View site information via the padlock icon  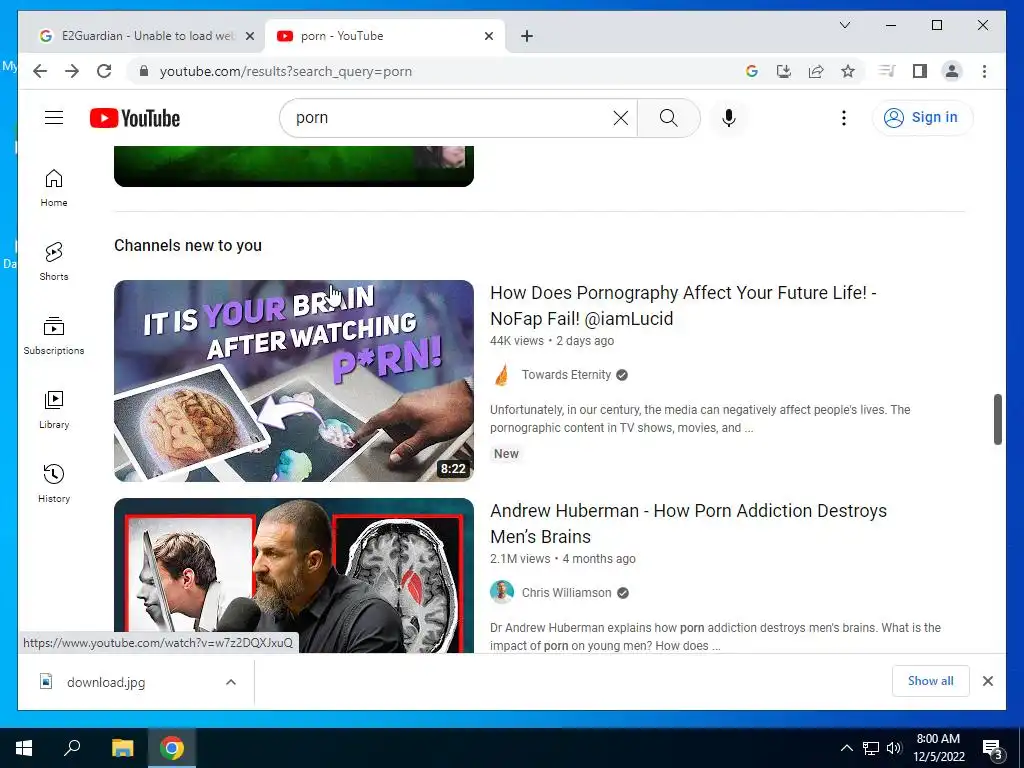144,71
